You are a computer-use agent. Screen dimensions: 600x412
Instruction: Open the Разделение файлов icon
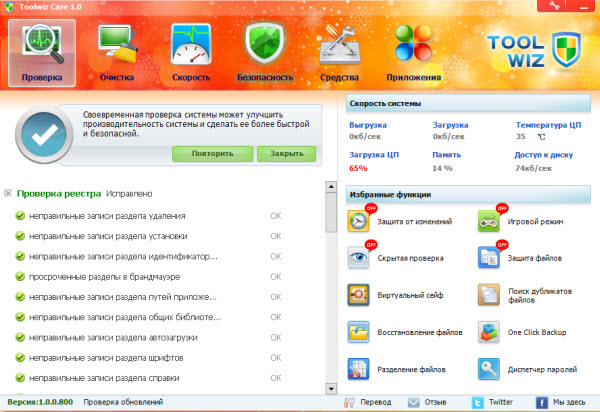click(358, 369)
